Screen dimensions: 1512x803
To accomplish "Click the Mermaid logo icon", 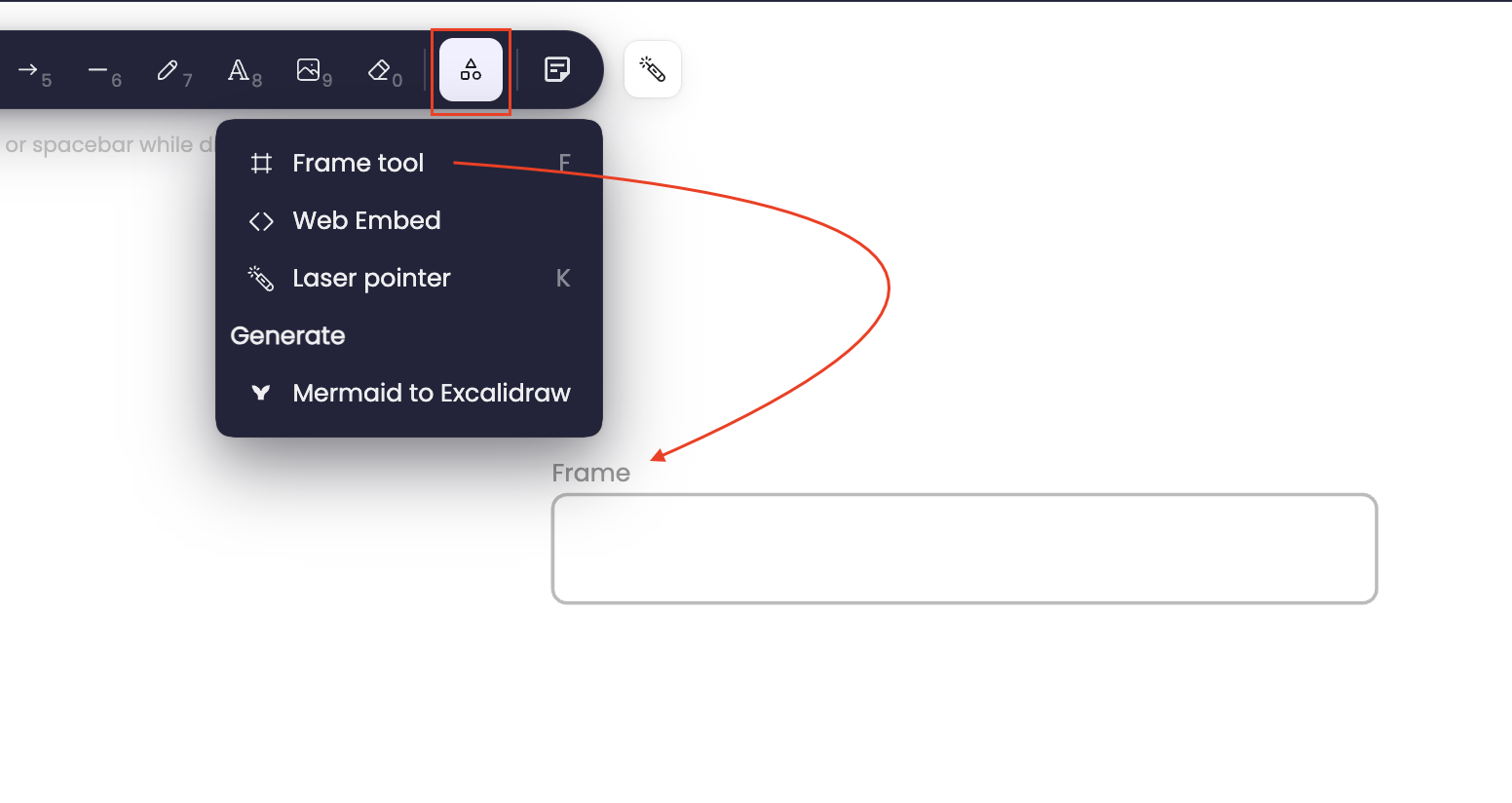I will point(261,393).
